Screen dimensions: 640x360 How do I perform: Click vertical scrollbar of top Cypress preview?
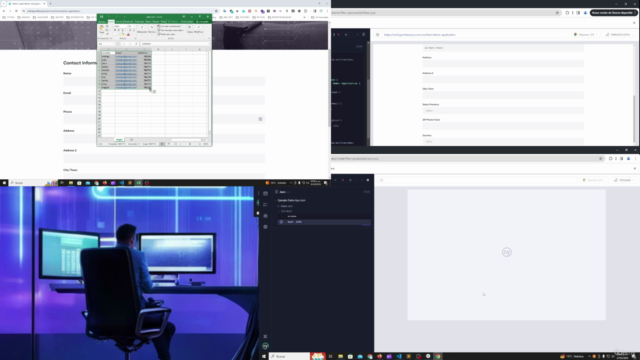pyautogui.click(x=635, y=118)
